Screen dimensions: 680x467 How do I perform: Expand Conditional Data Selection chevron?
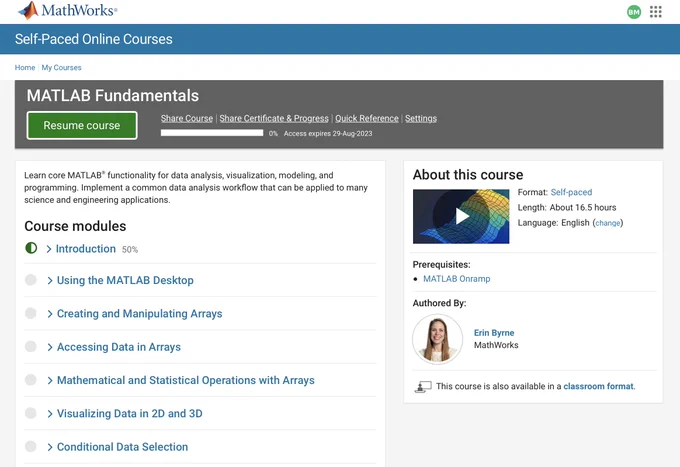pyautogui.click(x=50, y=447)
